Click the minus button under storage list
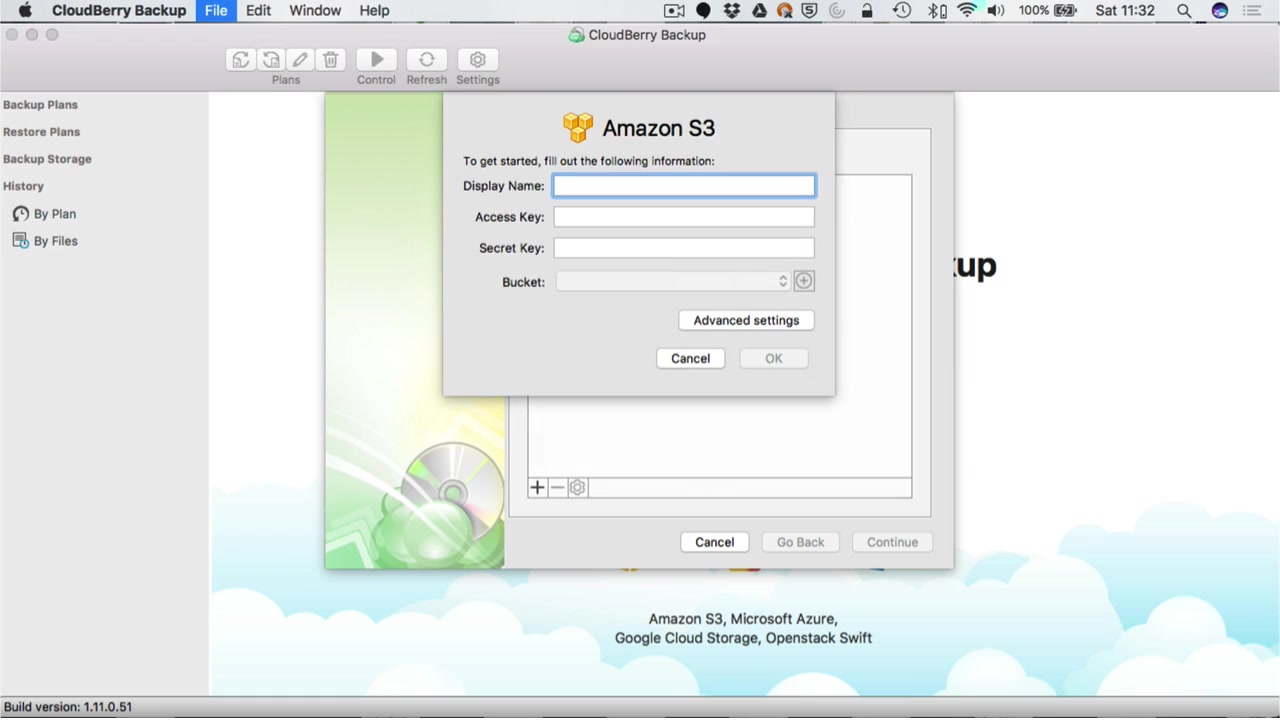 point(558,488)
